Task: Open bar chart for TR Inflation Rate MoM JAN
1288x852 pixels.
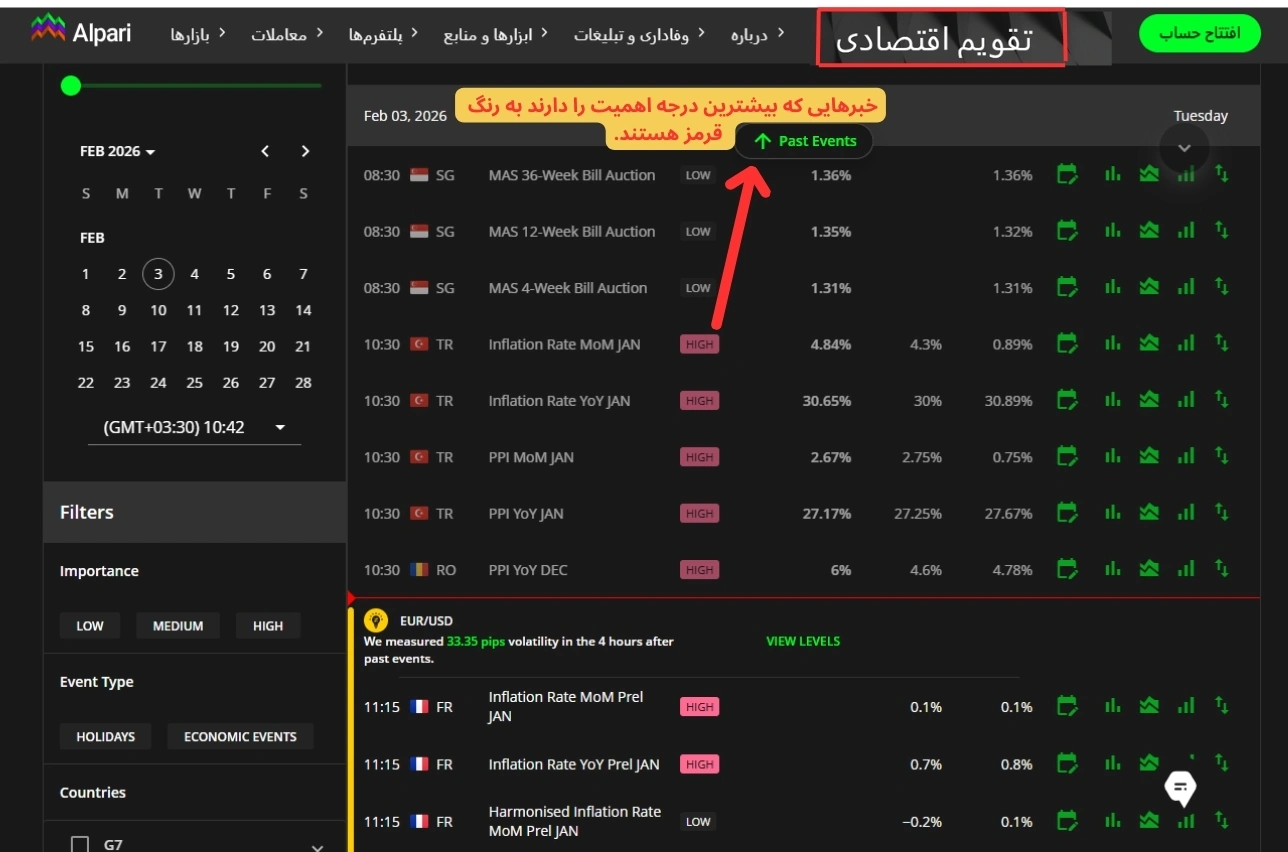Action: tap(1112, 344)
